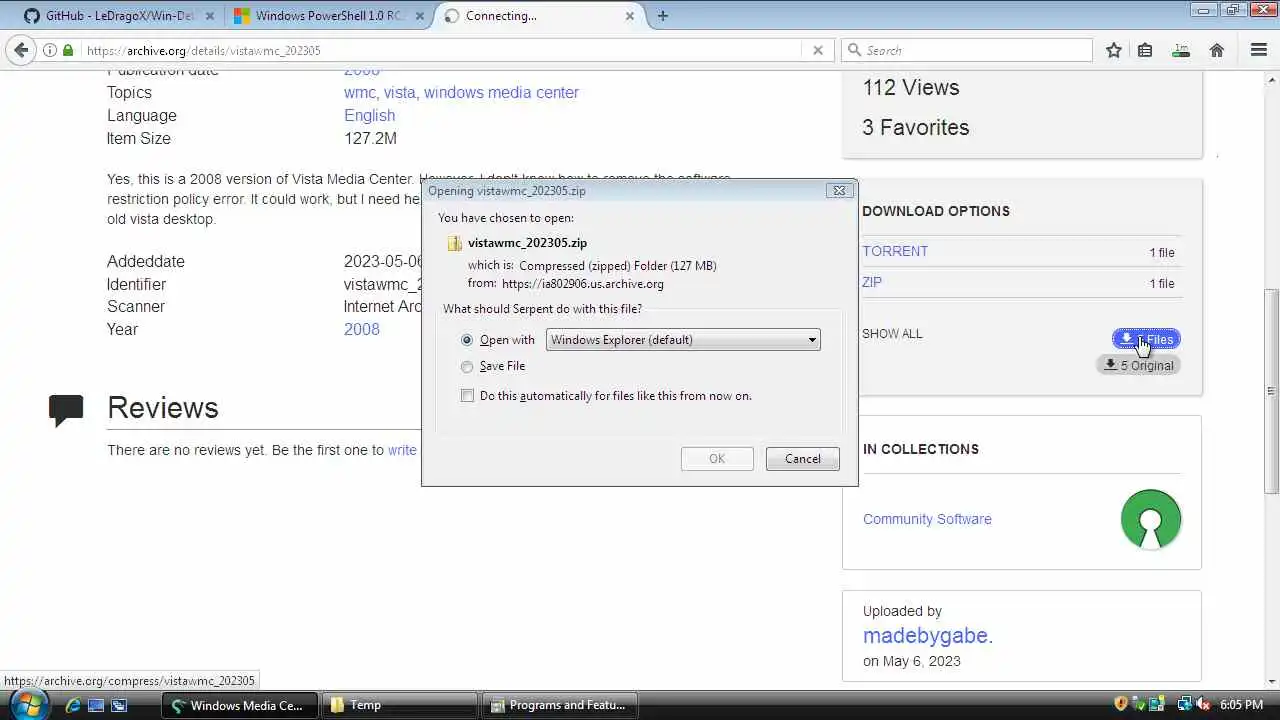
Task: Stop loading the page in address bar
Action: click(x=817, y=50)
